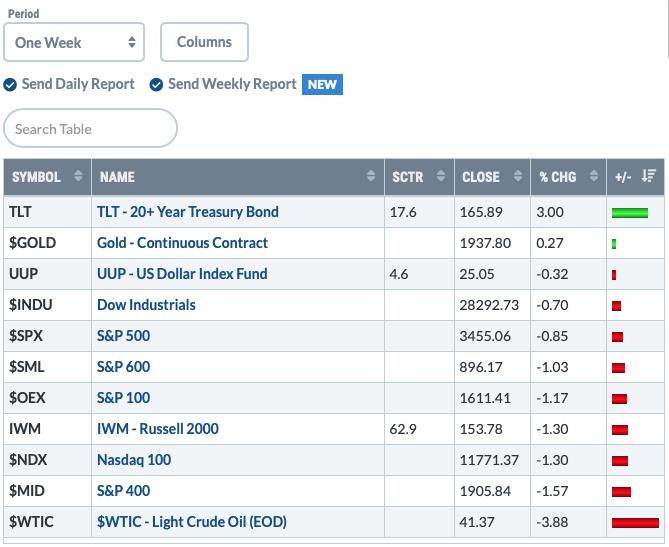Open S&P 600 link

click(x=123, y=367)
